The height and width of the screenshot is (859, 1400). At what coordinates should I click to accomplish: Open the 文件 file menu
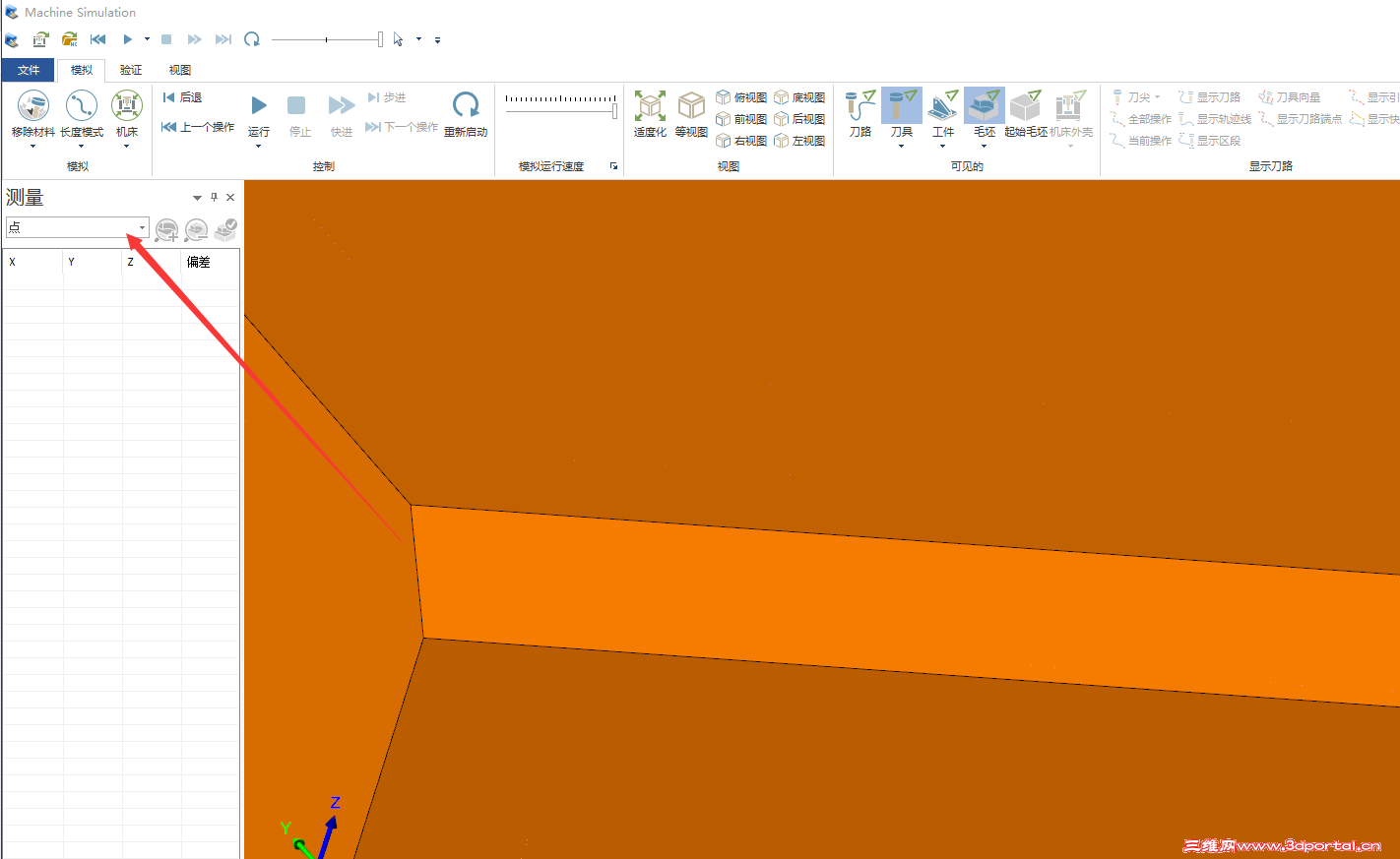29,70
